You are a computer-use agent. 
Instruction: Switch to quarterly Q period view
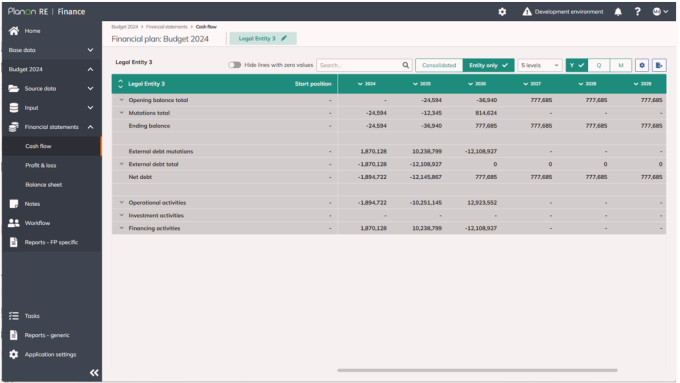[x=599, y=65]
